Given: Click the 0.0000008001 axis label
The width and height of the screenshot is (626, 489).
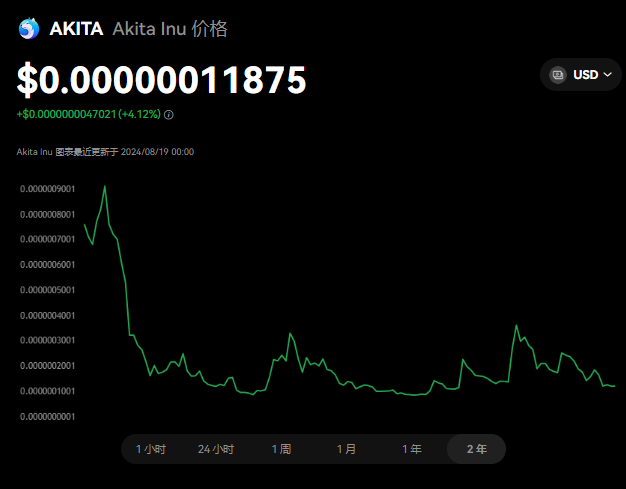Looking at the screenshot, I should click(48, 214).
